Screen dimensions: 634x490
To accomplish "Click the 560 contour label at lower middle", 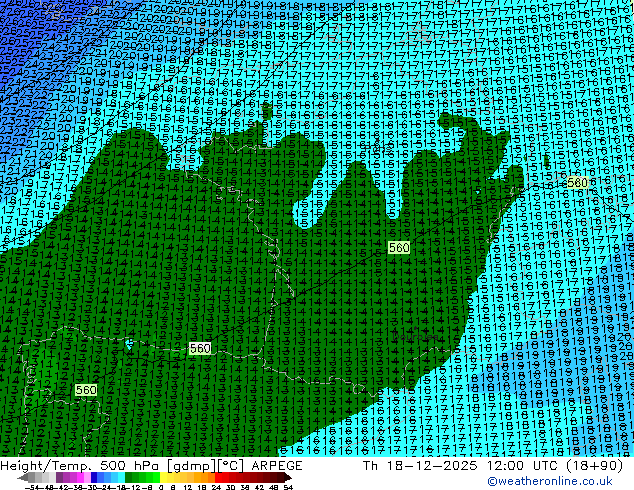I will [200, 348].
